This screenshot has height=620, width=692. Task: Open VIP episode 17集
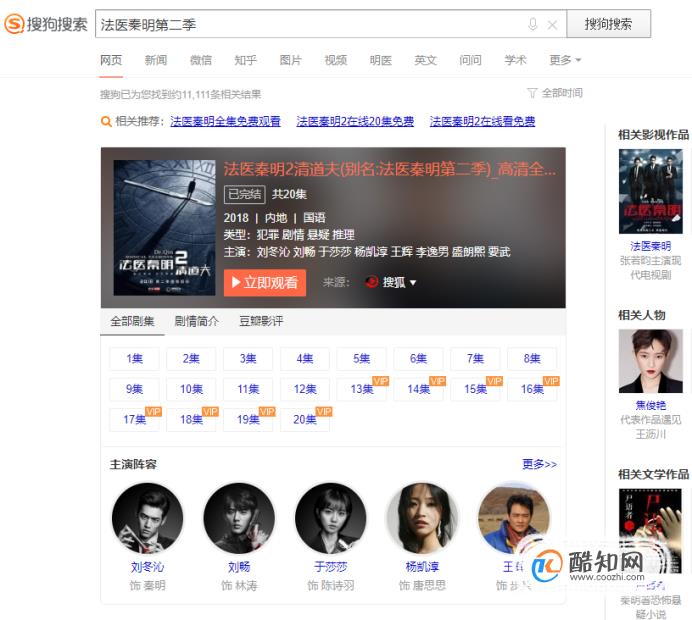(x=134, y=420)
